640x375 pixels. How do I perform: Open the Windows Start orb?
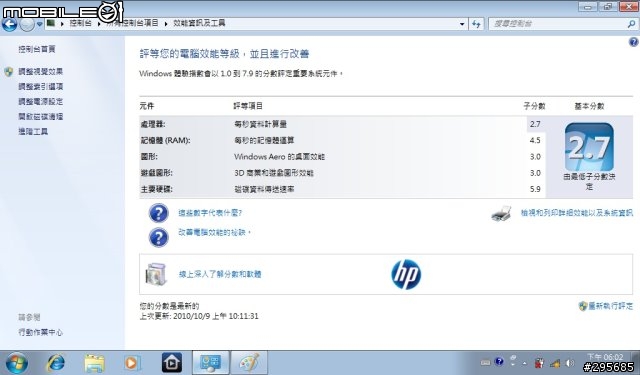pos(17,363)
